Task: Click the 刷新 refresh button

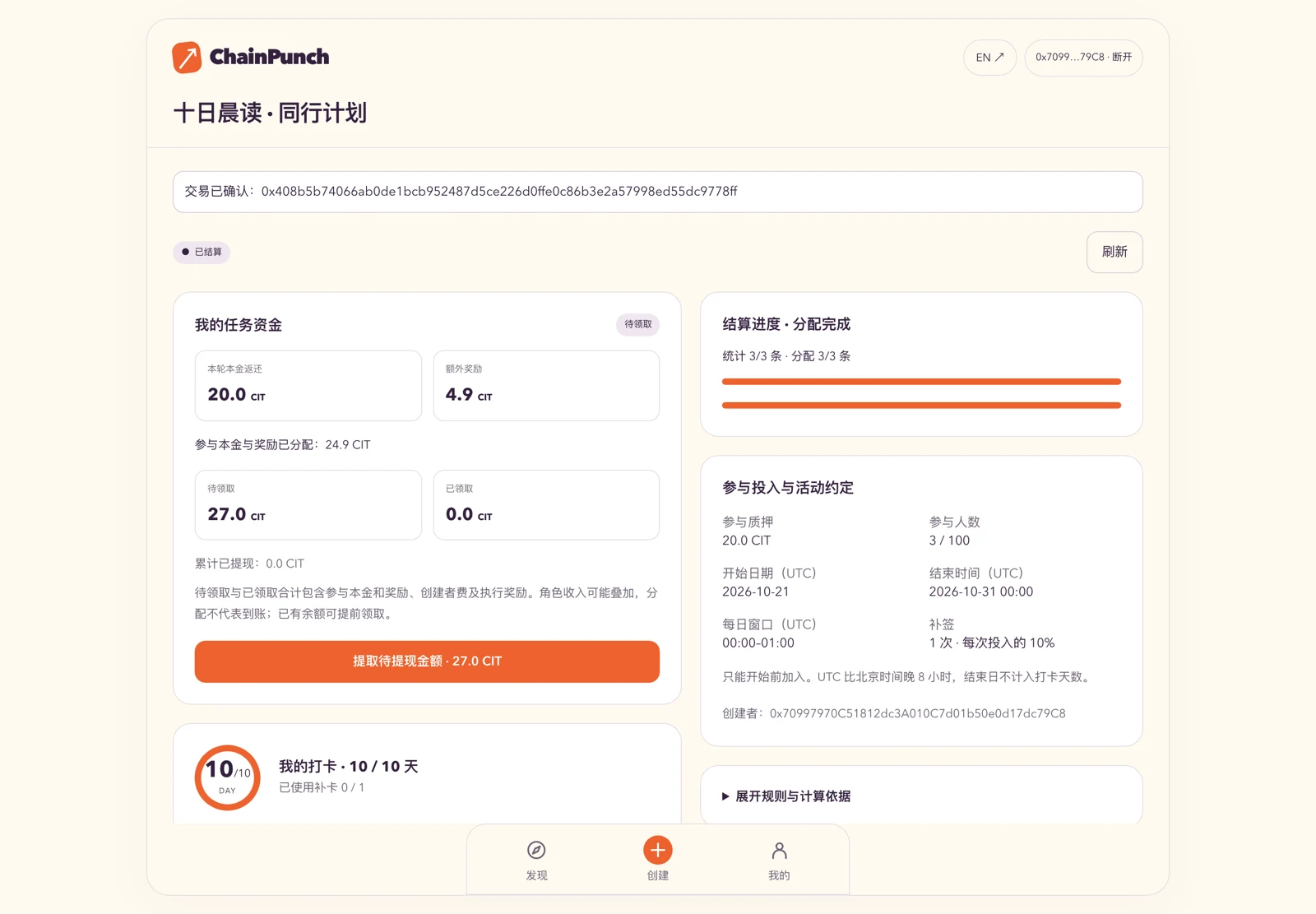Action: [x=1114, y=252]
